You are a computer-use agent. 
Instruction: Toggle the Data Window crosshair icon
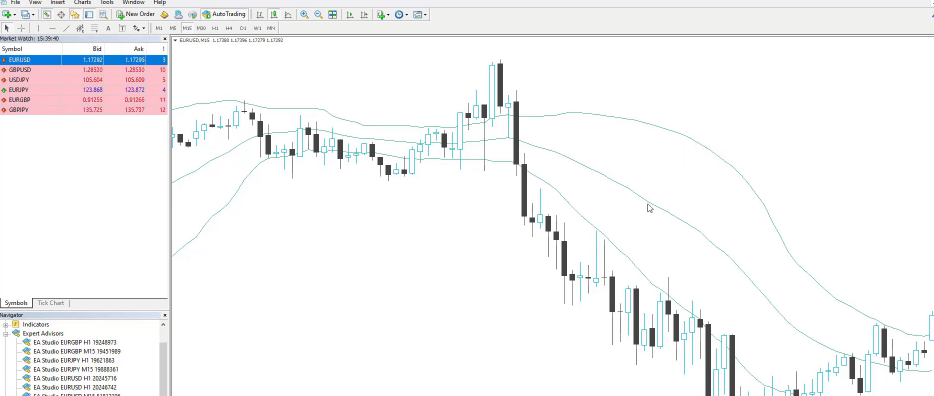(x=61, y=14)
